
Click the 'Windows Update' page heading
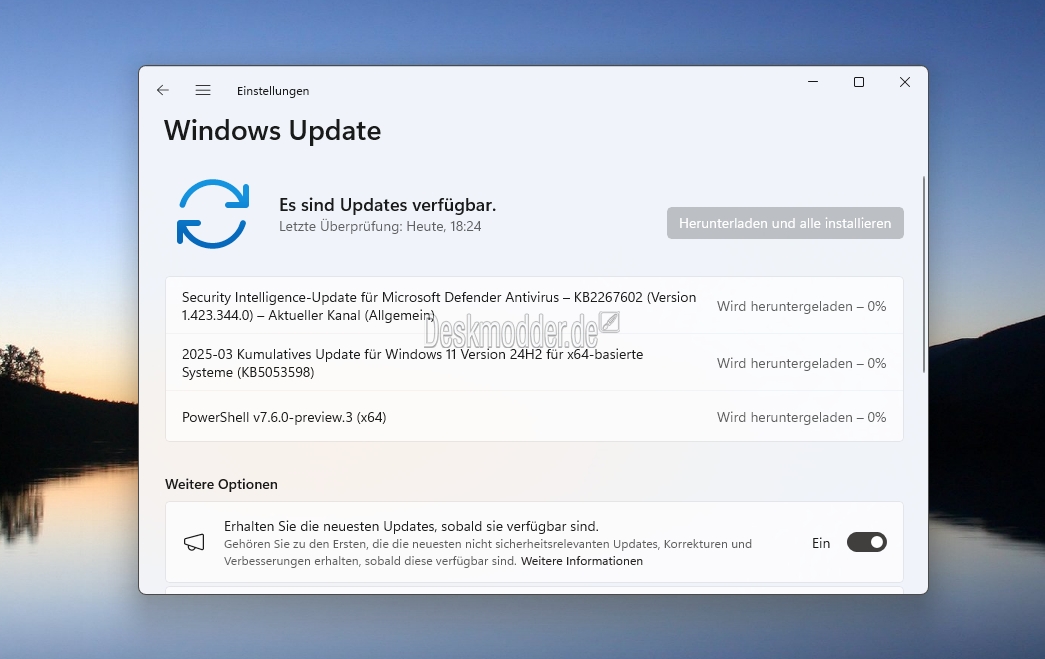click(x=273, y=131)
